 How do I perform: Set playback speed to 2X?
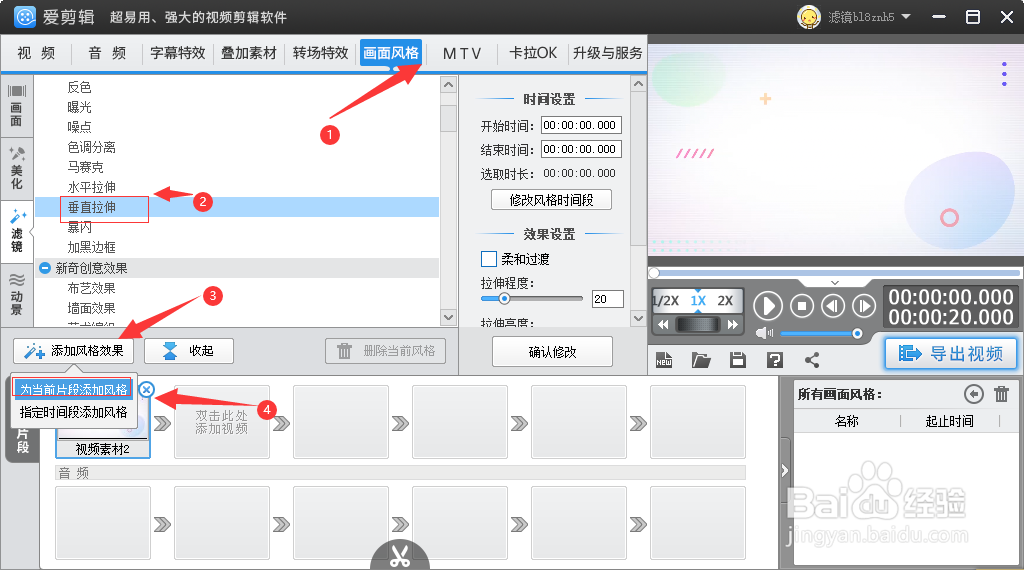pos(725,301)
